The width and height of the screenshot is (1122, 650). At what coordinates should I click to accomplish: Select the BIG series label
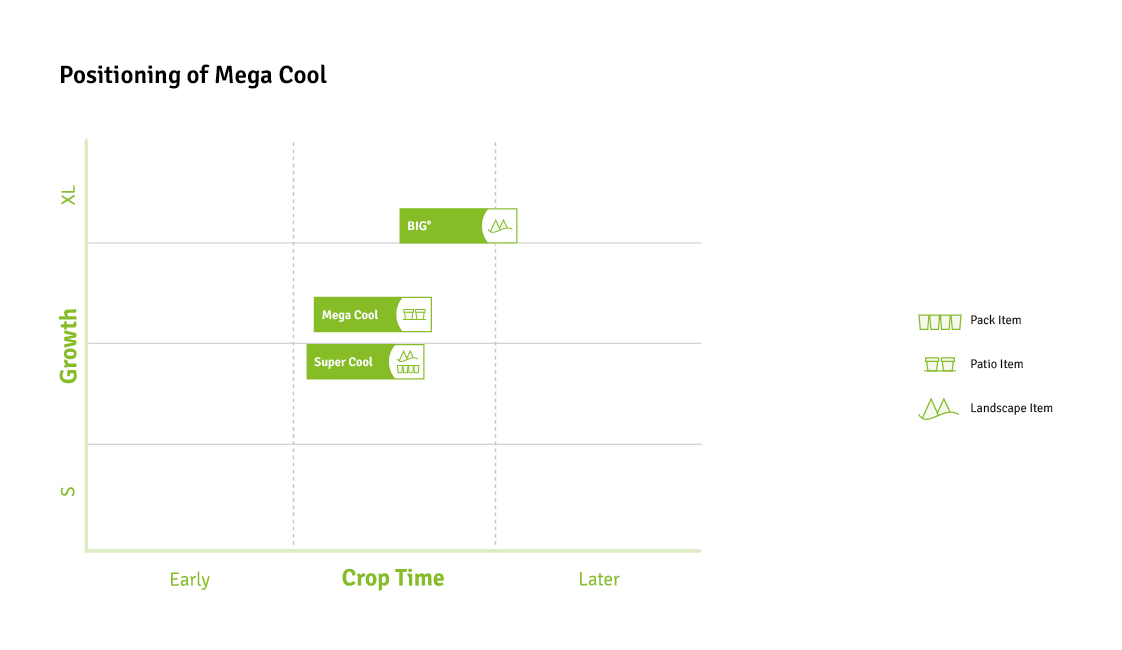[x=419, y=226]
